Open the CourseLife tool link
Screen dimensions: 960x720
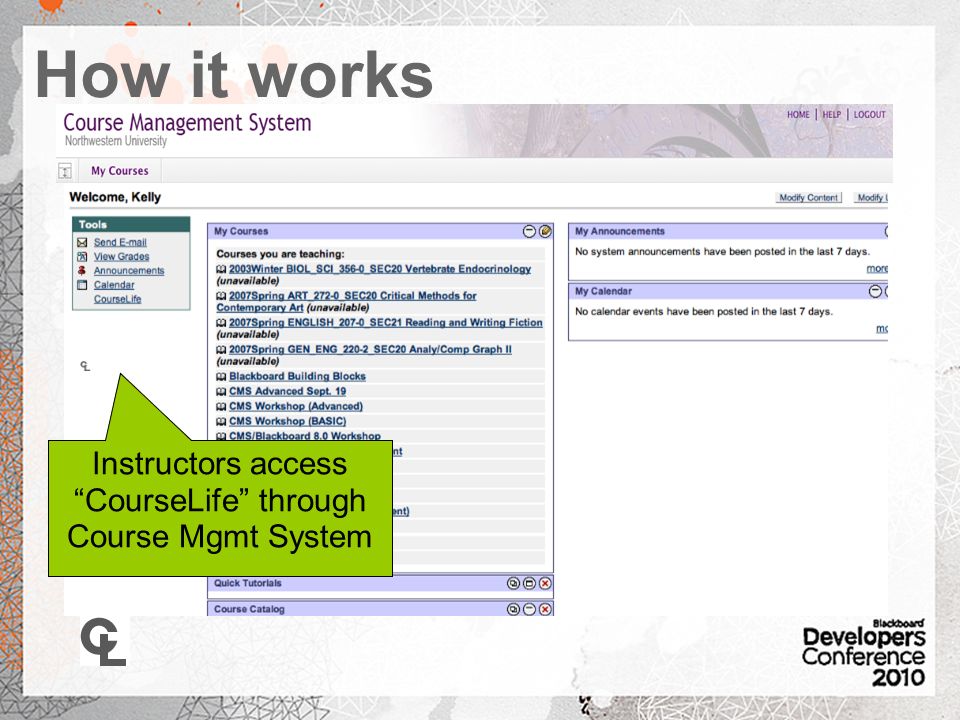point(118,299)
